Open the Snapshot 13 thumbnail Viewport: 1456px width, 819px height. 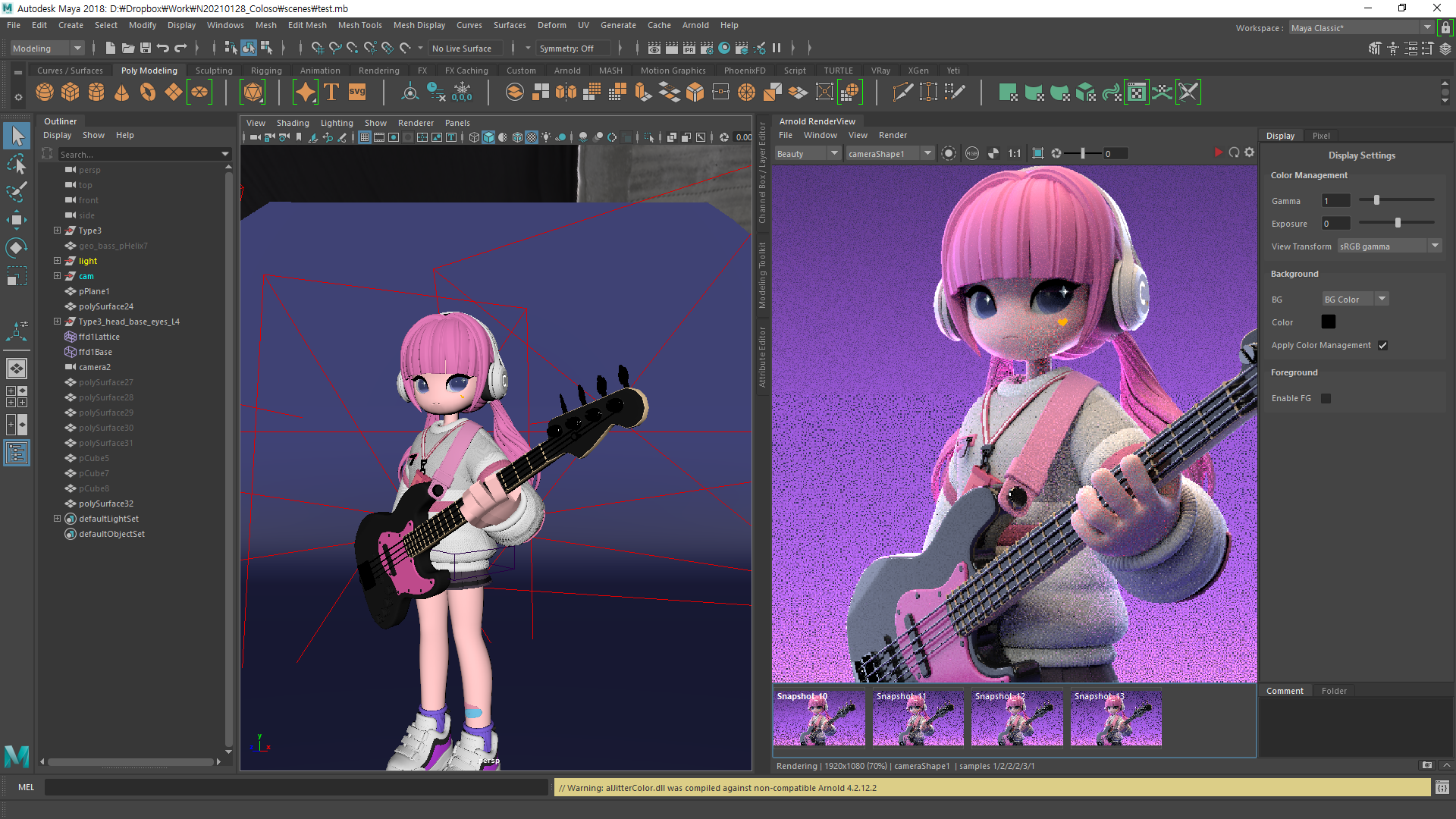[x=1116, y=717]
